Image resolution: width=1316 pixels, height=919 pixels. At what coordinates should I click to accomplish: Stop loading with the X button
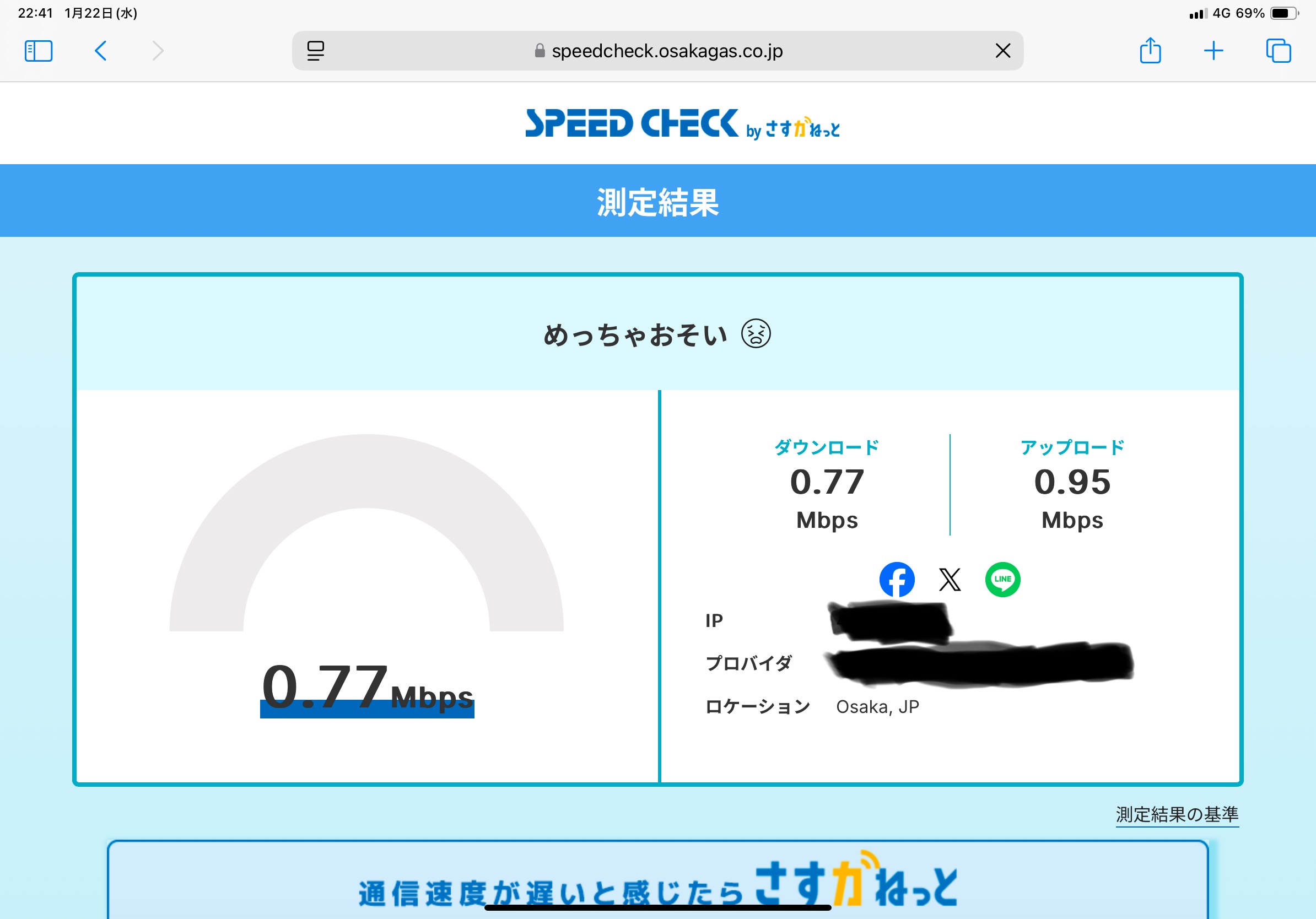point(1002,51)
